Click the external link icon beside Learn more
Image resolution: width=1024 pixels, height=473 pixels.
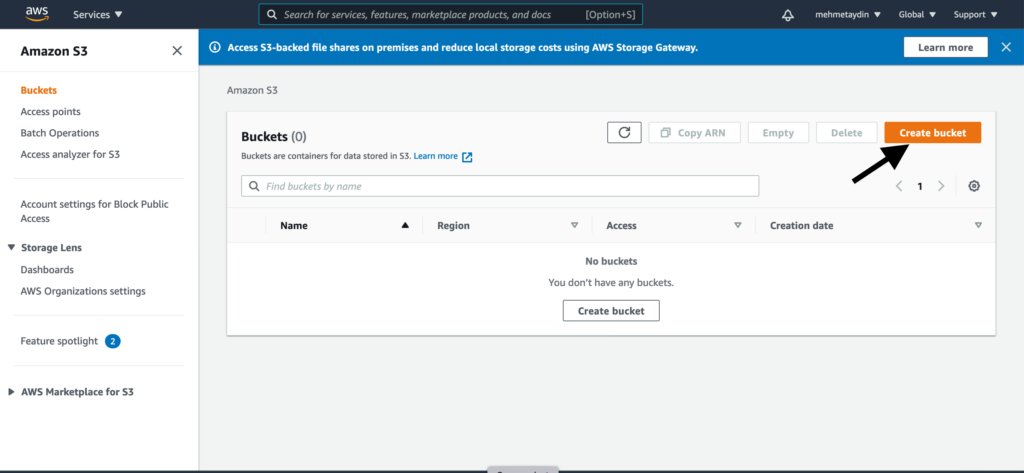[x=467, y=157]
